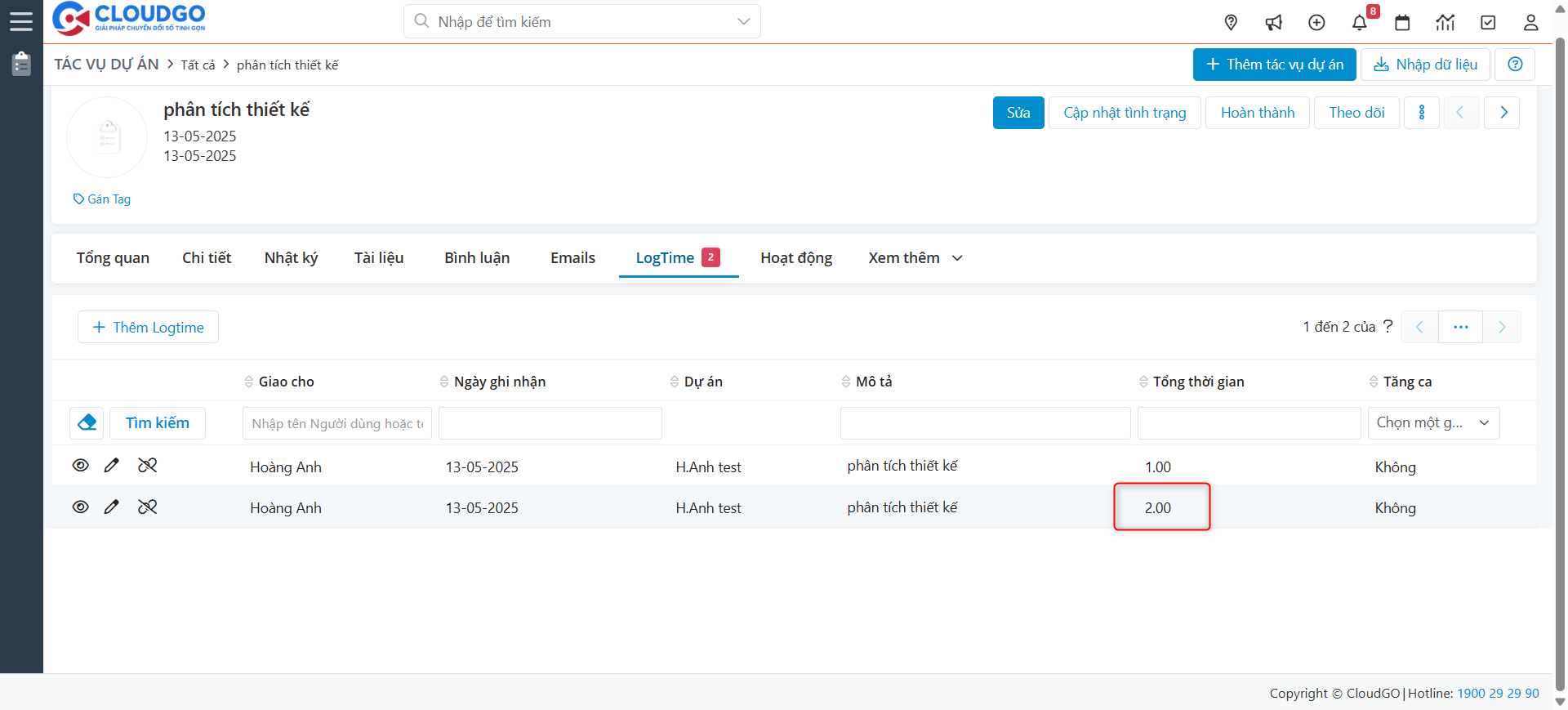This screenshot has height=710, width=1568.
Task: Sort by Mô tả column
Action: 866,382
